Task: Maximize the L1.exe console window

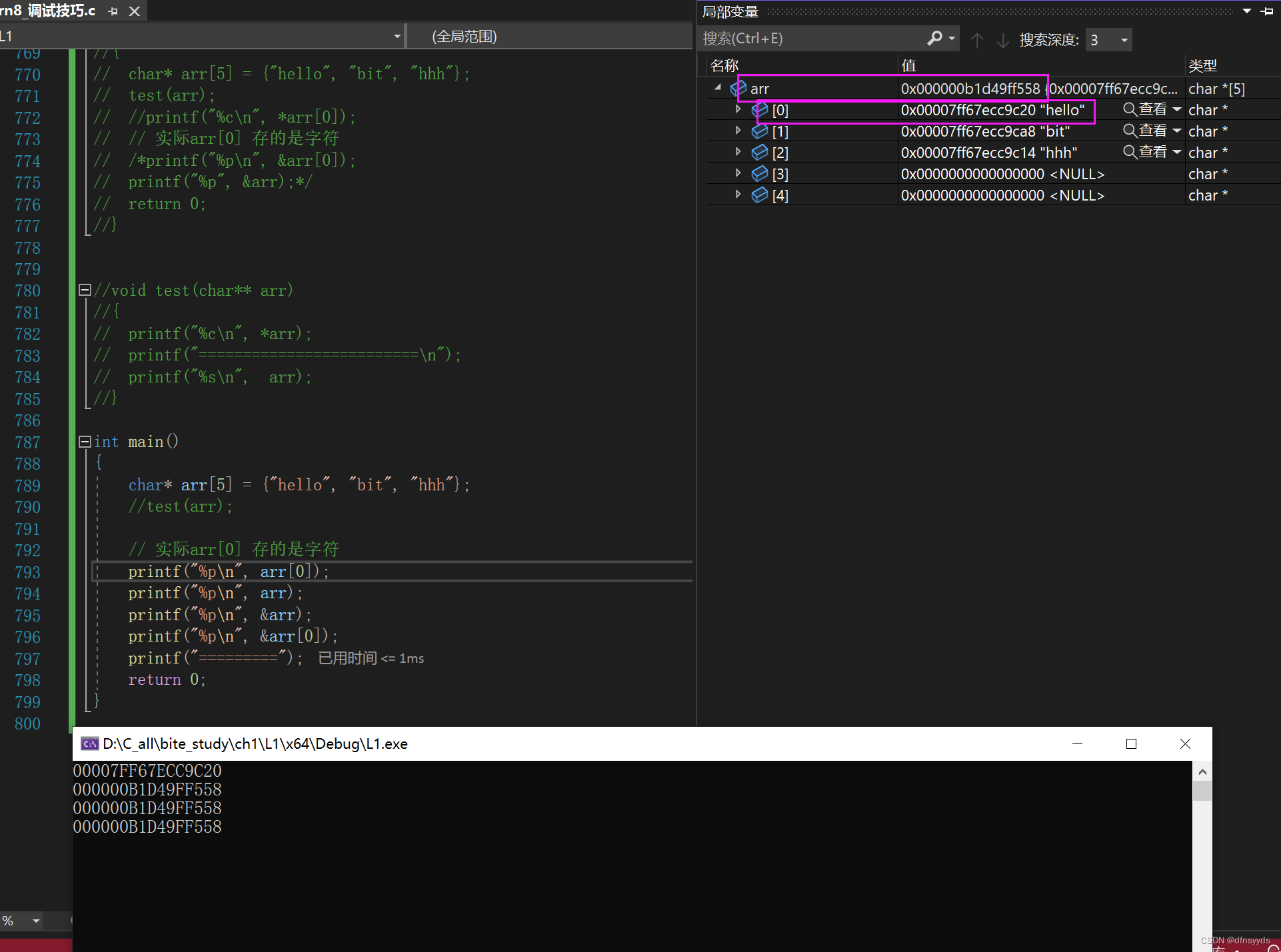Action: point(1131,743)
